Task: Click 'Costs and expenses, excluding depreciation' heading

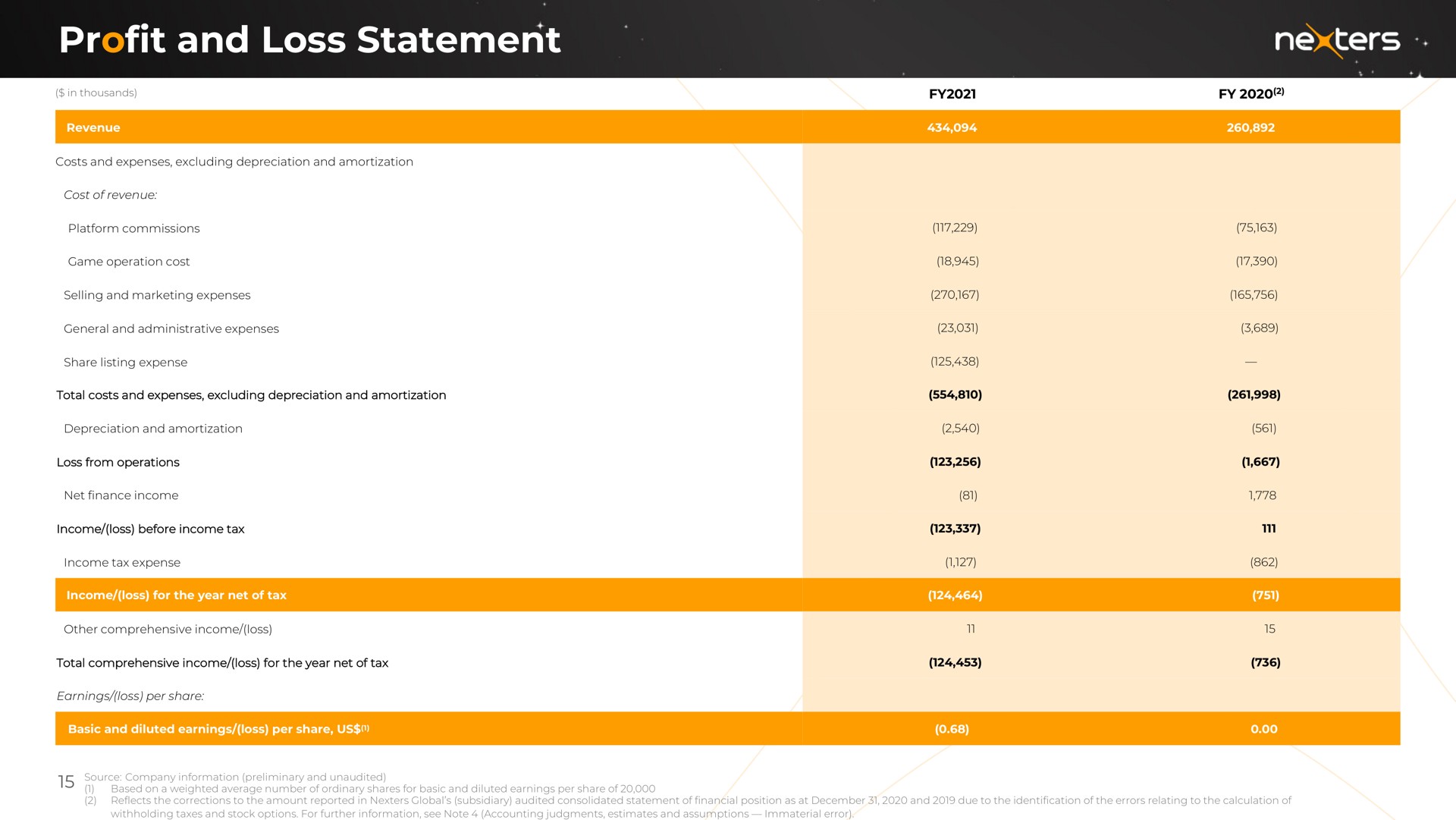Action: coord(234,162)
